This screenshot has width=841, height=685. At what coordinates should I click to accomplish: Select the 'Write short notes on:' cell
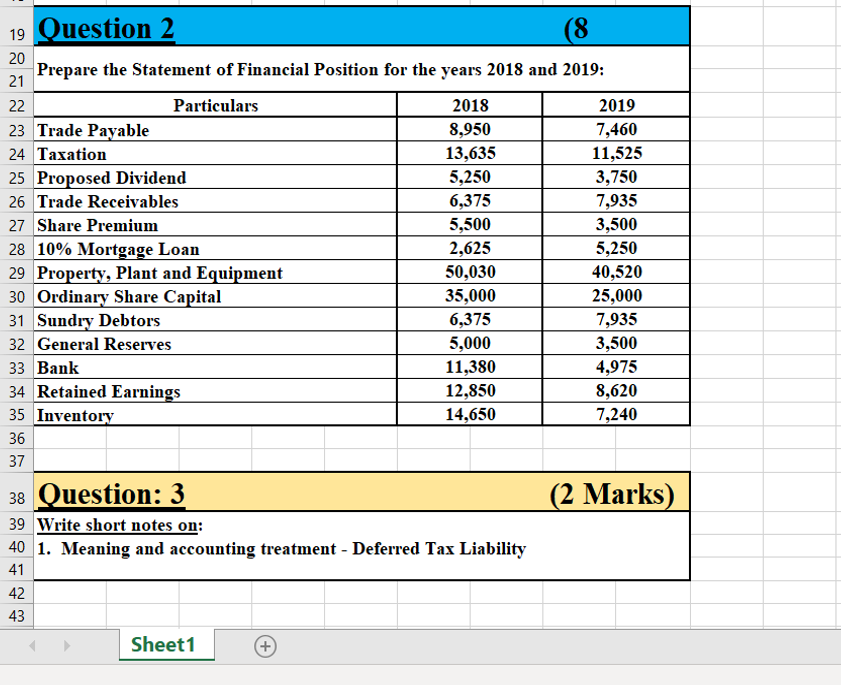pyautogui.click(x=362, y=524)
